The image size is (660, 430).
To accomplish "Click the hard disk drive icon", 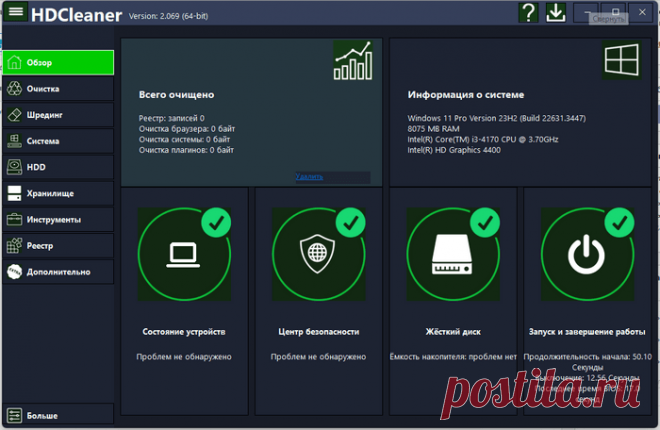I will coord(452,254).
